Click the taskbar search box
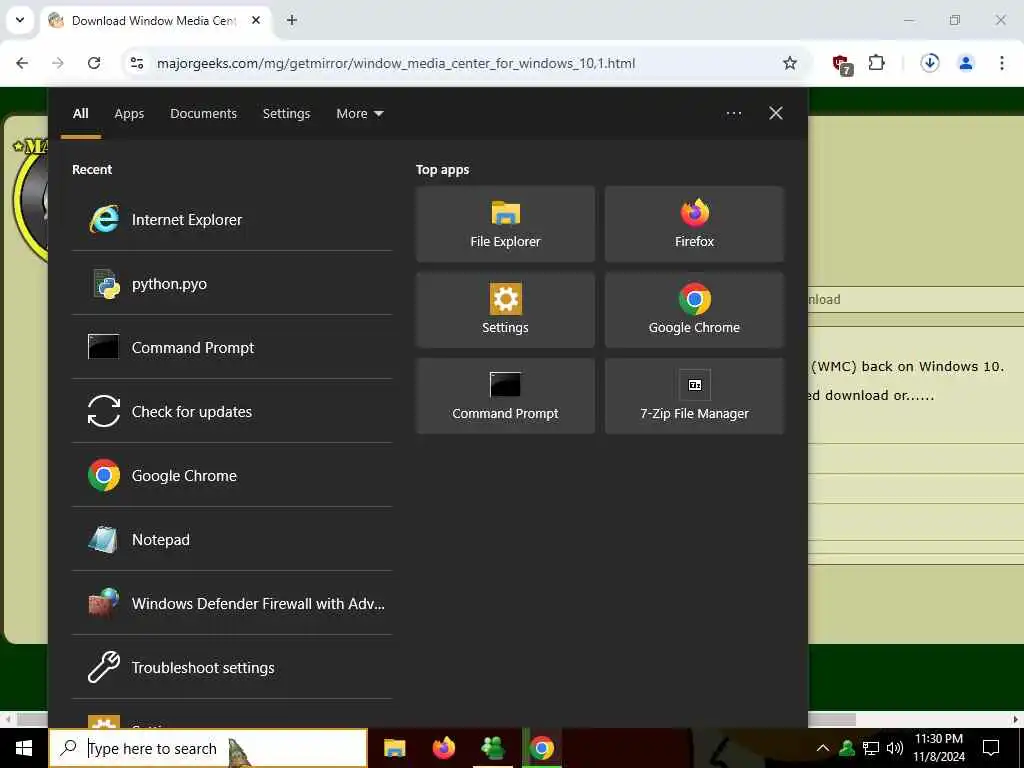The height and width of the screenshot is (768, 1024). click(208, 748)
